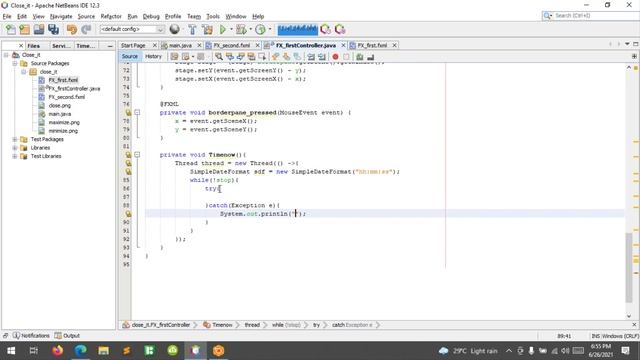The image size is (640, 360).
Task: Click the last profiler icon in main toolbar
Action: pos(340,29)
